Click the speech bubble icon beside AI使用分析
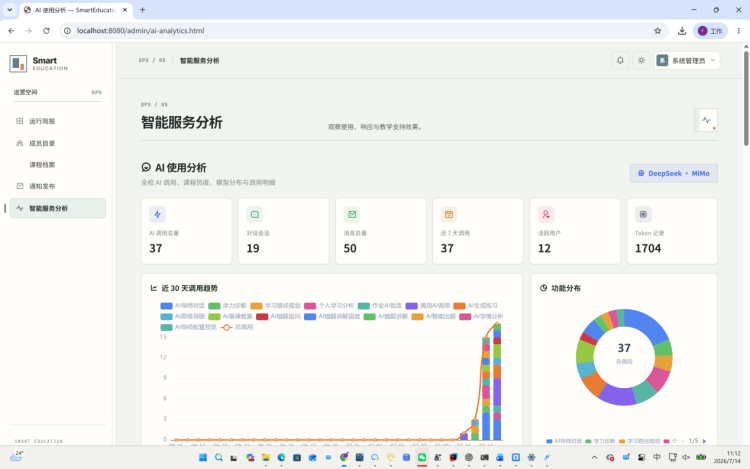 (146, 167)
